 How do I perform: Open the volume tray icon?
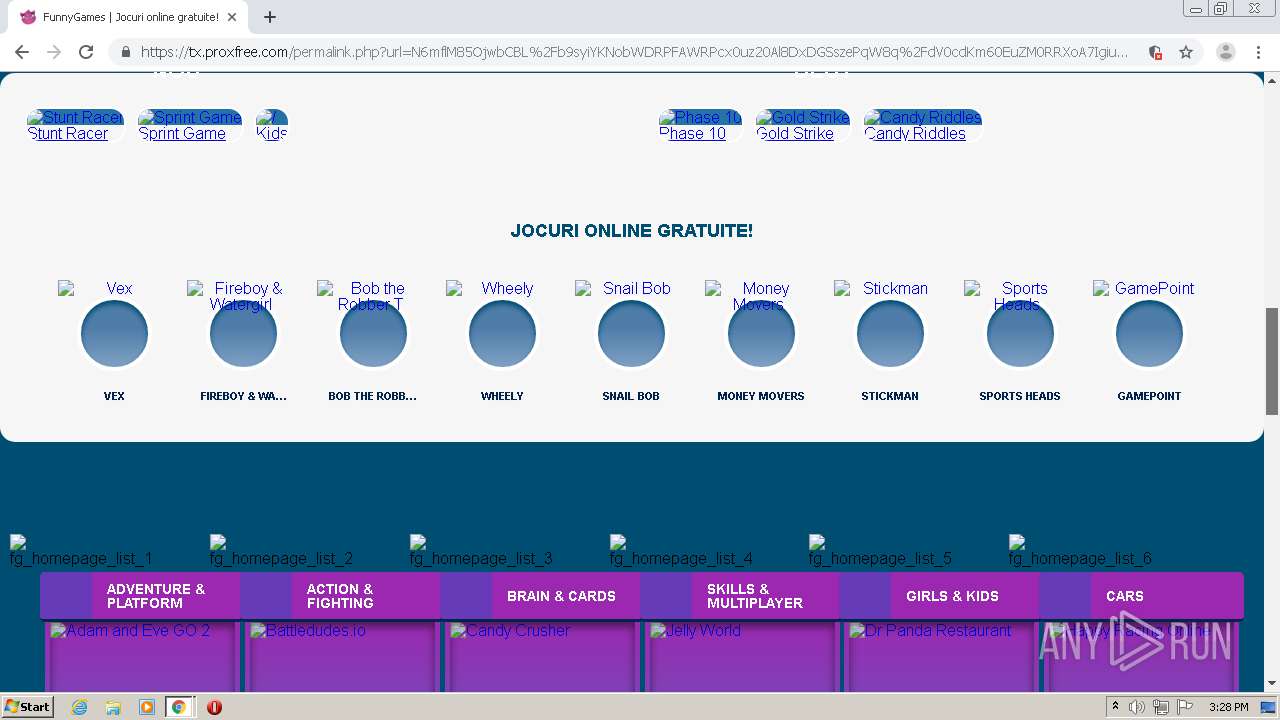coord(1137,707)
